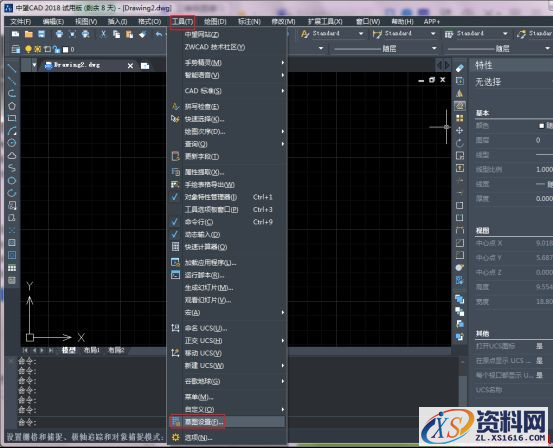
Task: Click the New file icon in toolbar
Action: [x=15, y=34]
